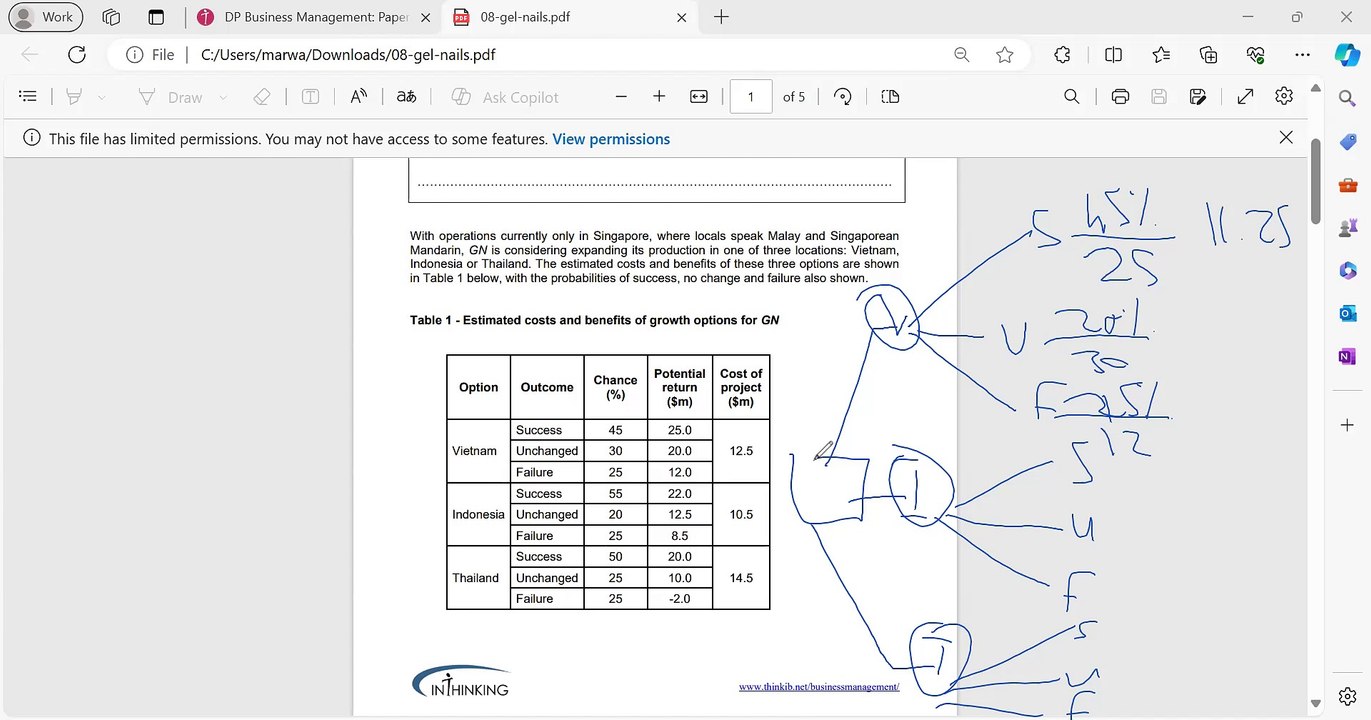
Task: Open the Translate tool
Action: (406, 97)
